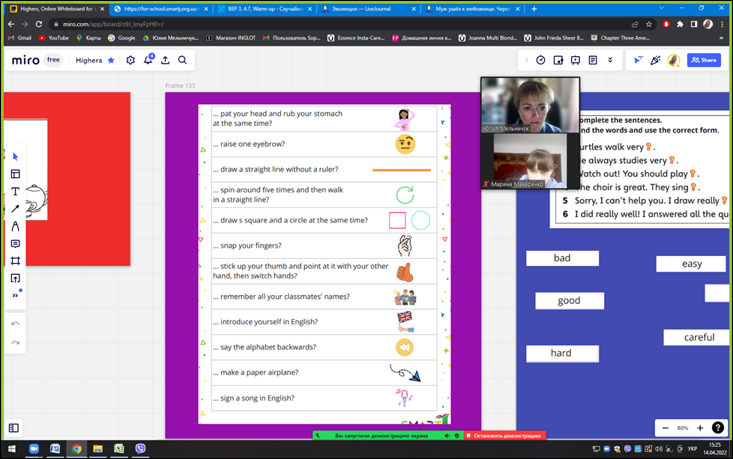Toggle the frames panel at bottom left
Viewport: 733px width, 459px height.
(14, 428)
